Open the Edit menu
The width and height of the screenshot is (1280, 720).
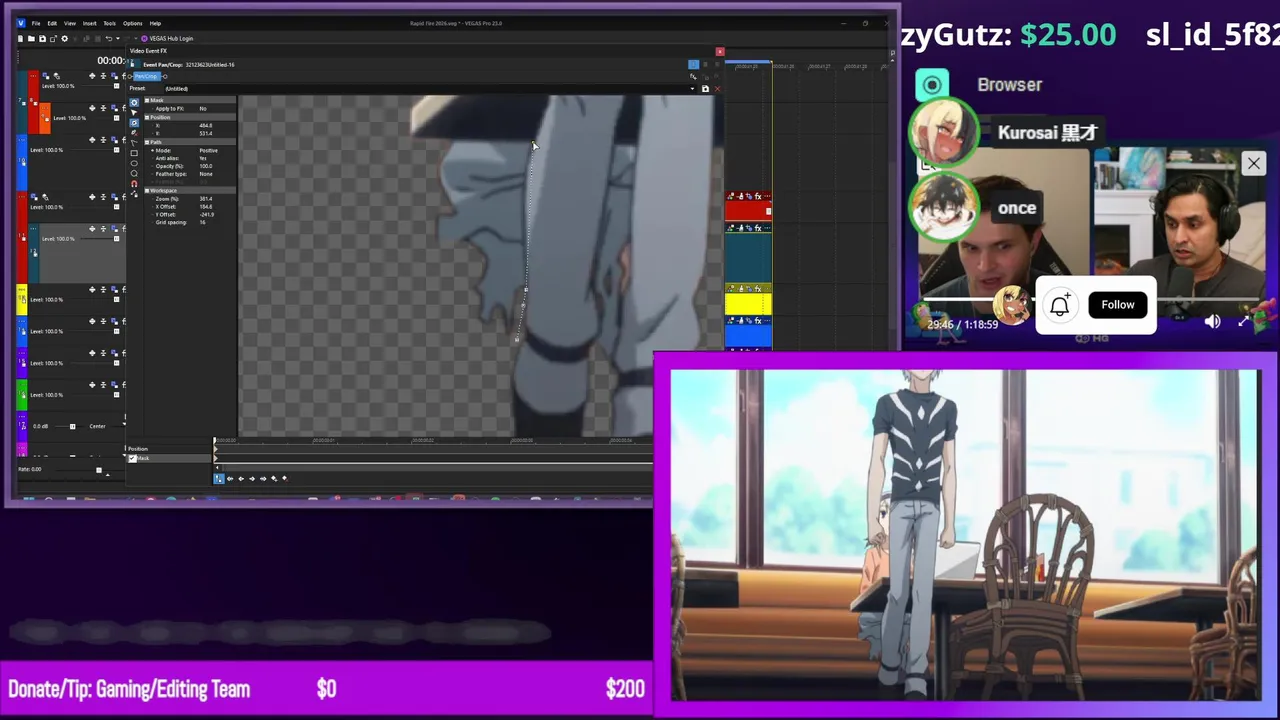coord(52,23)
